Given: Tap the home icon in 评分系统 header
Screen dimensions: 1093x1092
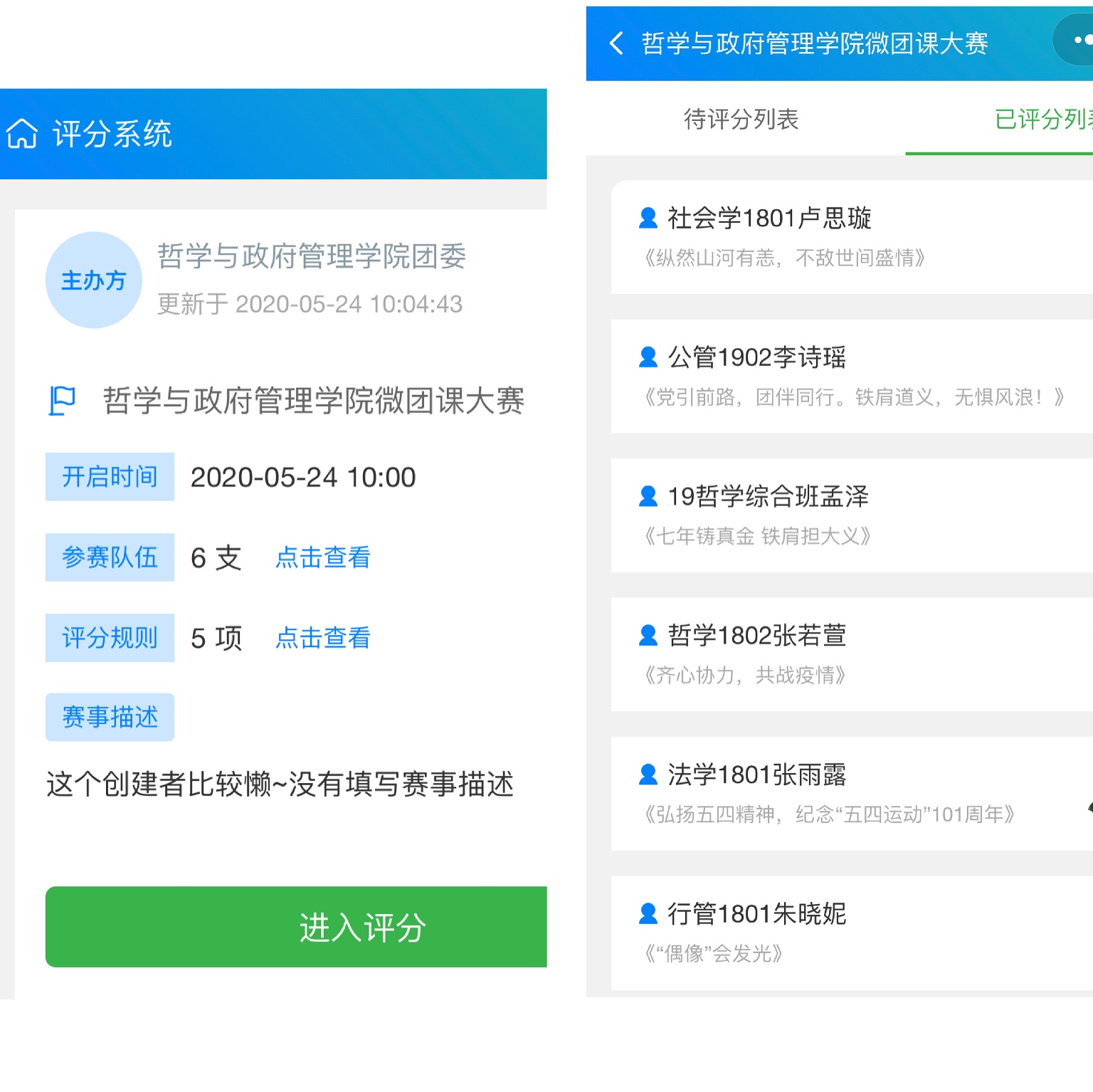Looking at the screenshot, I should (x=22, y=133).
